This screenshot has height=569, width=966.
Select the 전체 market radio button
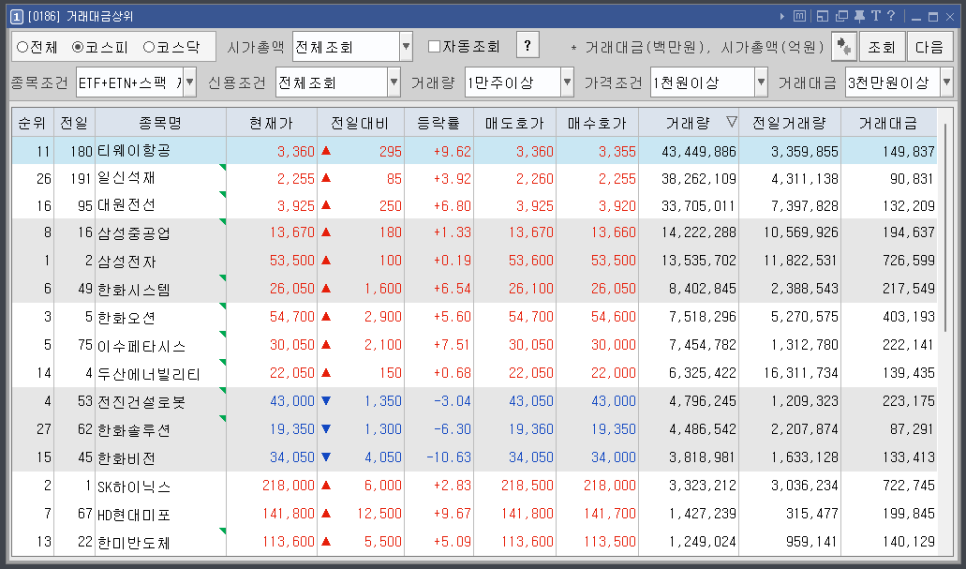click(22, 47)
